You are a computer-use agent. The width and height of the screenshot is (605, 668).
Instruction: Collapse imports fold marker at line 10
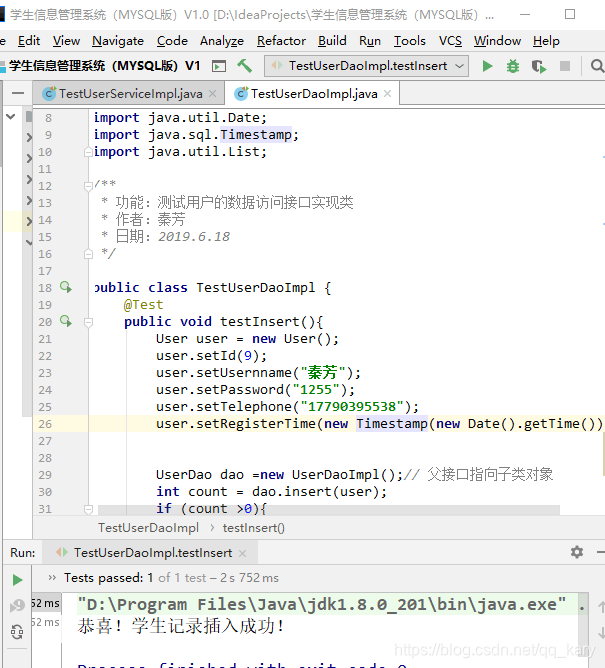(x=88, y=152)
